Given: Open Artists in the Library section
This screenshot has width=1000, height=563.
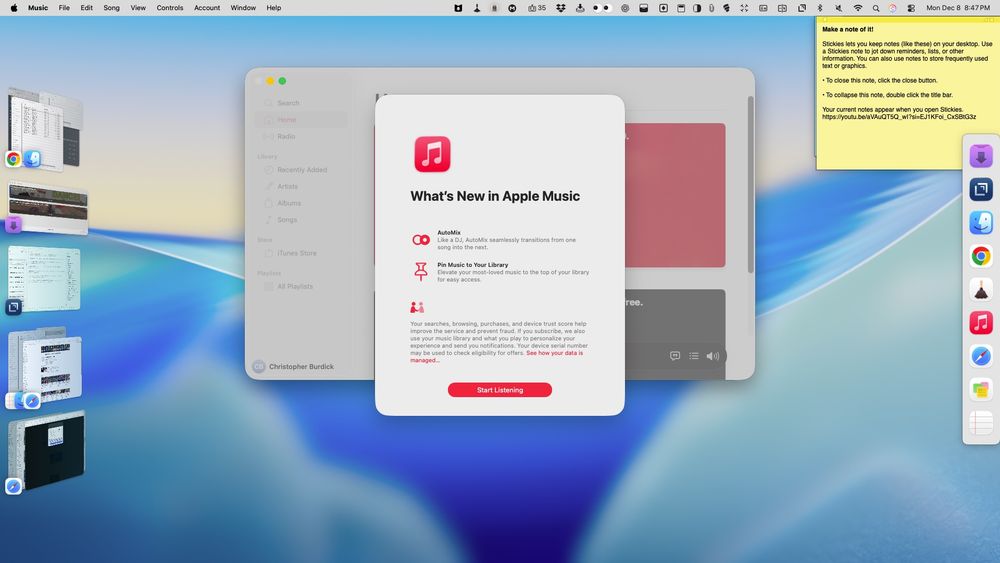Looking at the screenshot, I should (x=300, y=186).
